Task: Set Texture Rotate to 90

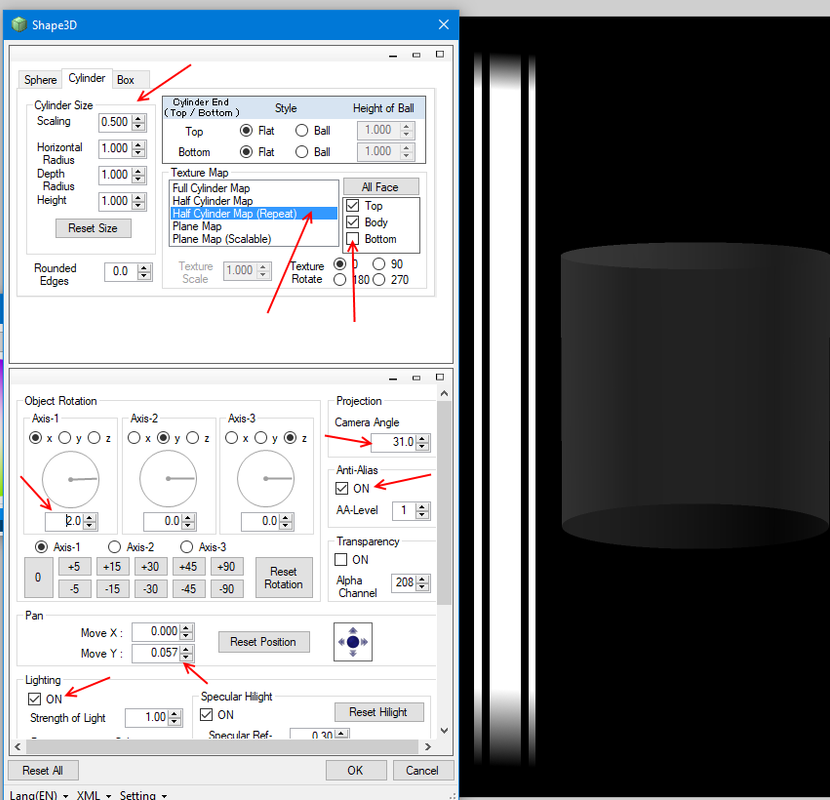Action: click(x=379, y=264)
